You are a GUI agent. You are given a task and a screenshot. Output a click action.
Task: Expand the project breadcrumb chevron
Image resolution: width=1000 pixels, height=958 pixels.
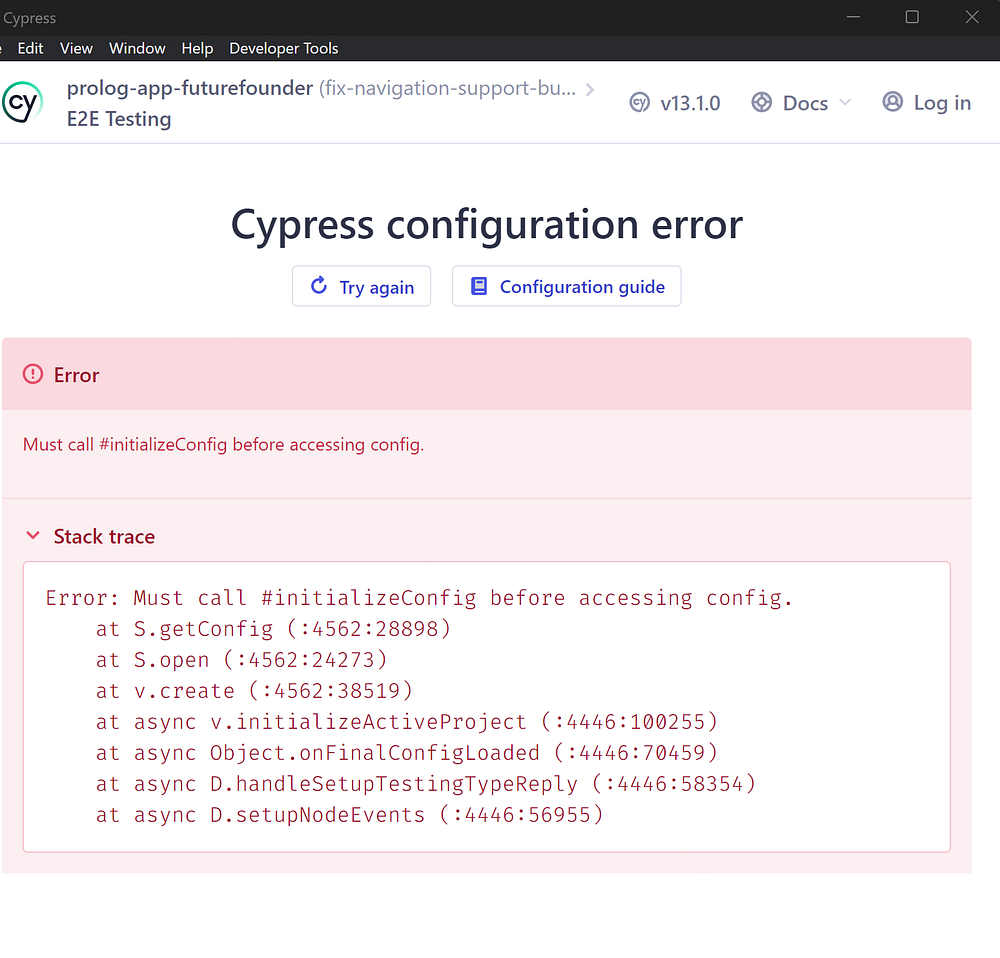pos(590,89)
